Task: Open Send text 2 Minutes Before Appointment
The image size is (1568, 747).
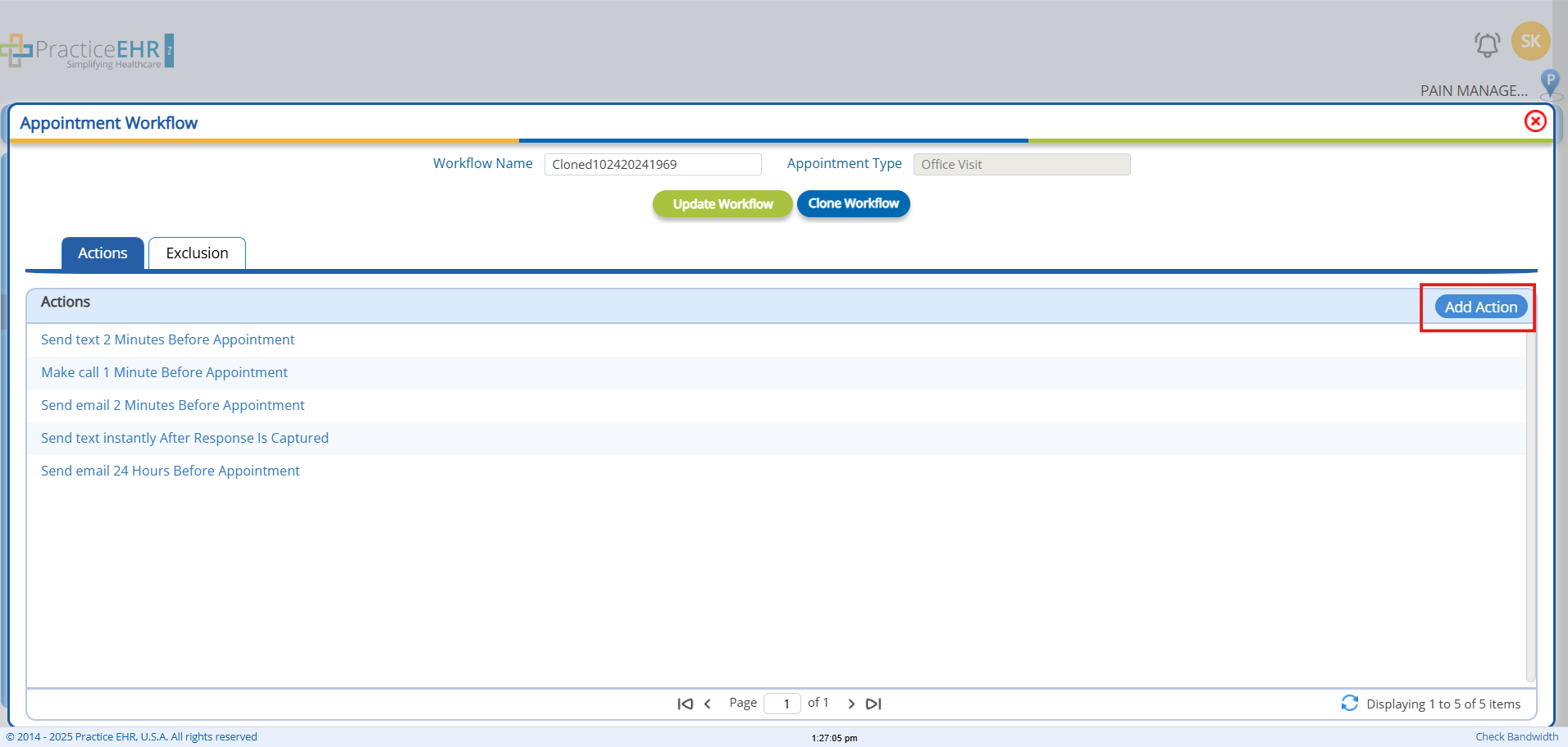Action: [x=167, y=339]
